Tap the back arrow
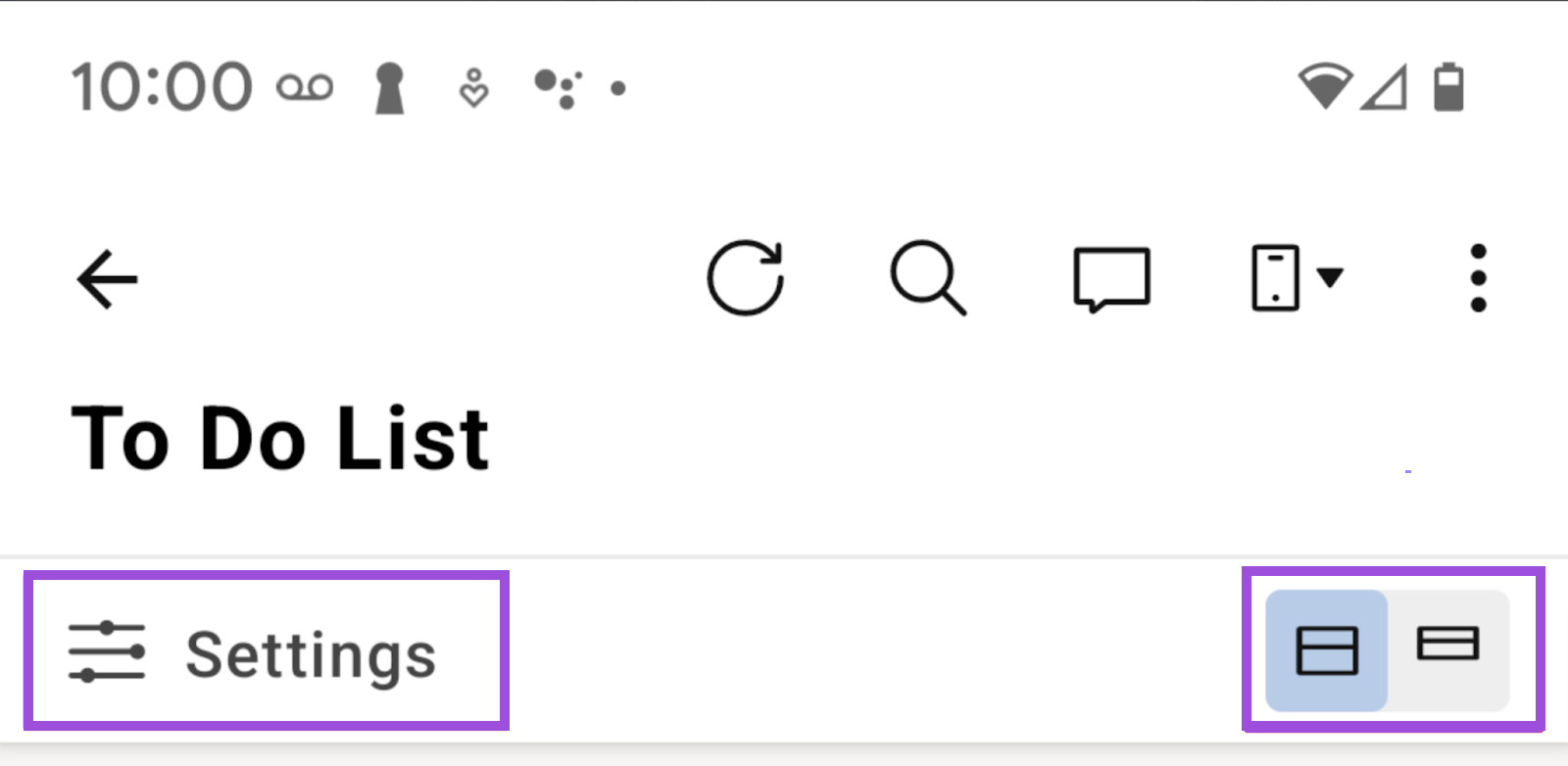This screenshot has height=766, width=1568. 106,278
